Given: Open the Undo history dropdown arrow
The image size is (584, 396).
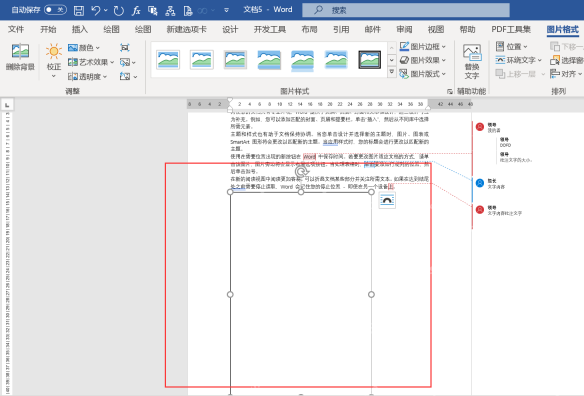Looking at the screenshot, I should click(x=106, y=10).
